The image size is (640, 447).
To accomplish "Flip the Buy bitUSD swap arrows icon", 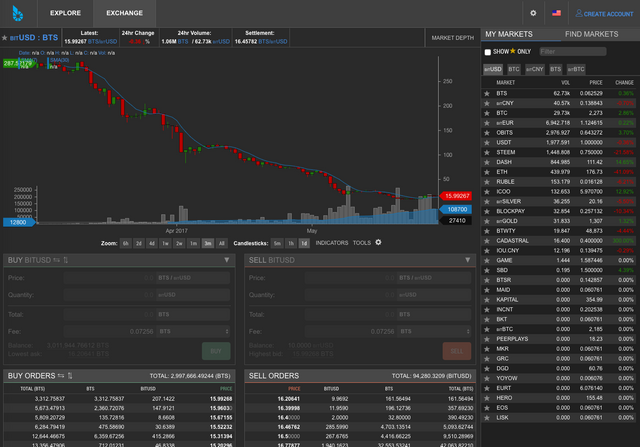I will (56, 260).
